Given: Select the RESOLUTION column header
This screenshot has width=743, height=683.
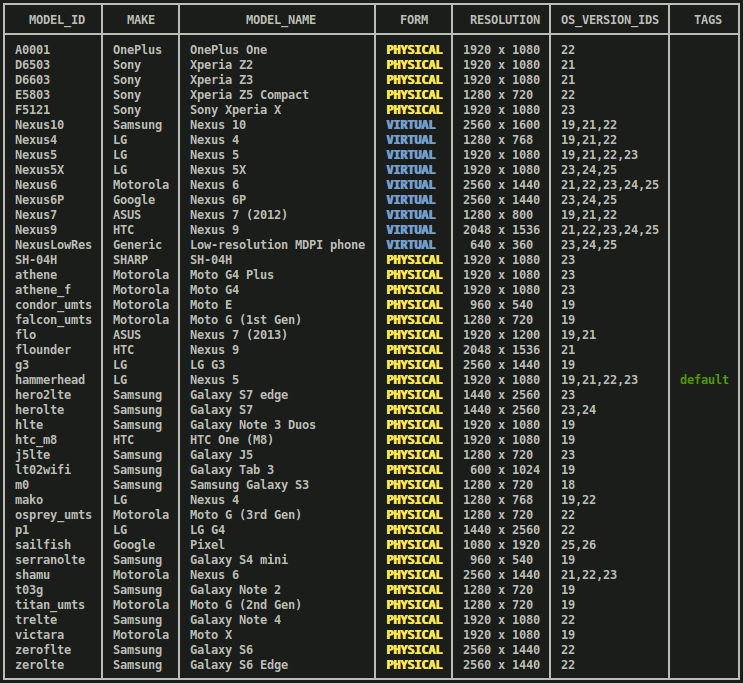Looking at the screenshot, I should pos(503,20).
